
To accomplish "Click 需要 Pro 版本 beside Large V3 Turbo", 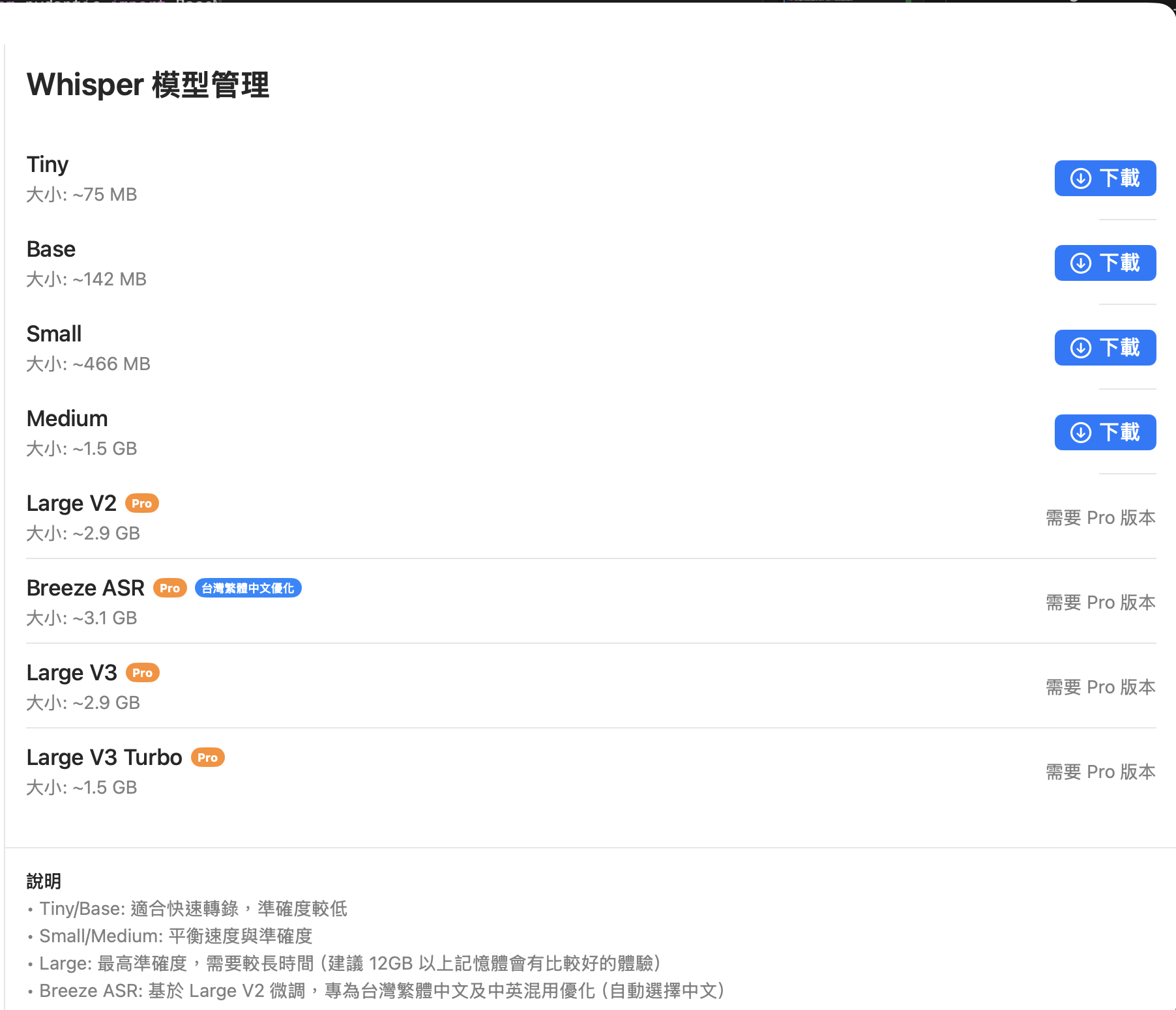I will pos(1100,772).
